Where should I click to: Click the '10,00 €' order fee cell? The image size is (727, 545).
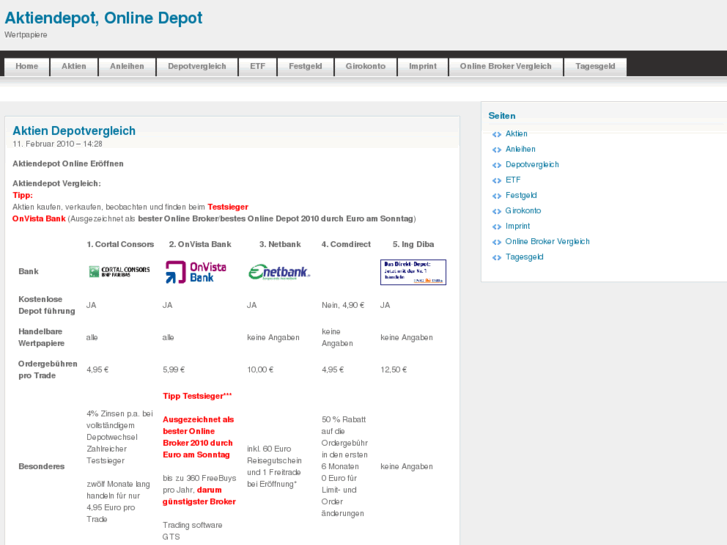point(260,370)
